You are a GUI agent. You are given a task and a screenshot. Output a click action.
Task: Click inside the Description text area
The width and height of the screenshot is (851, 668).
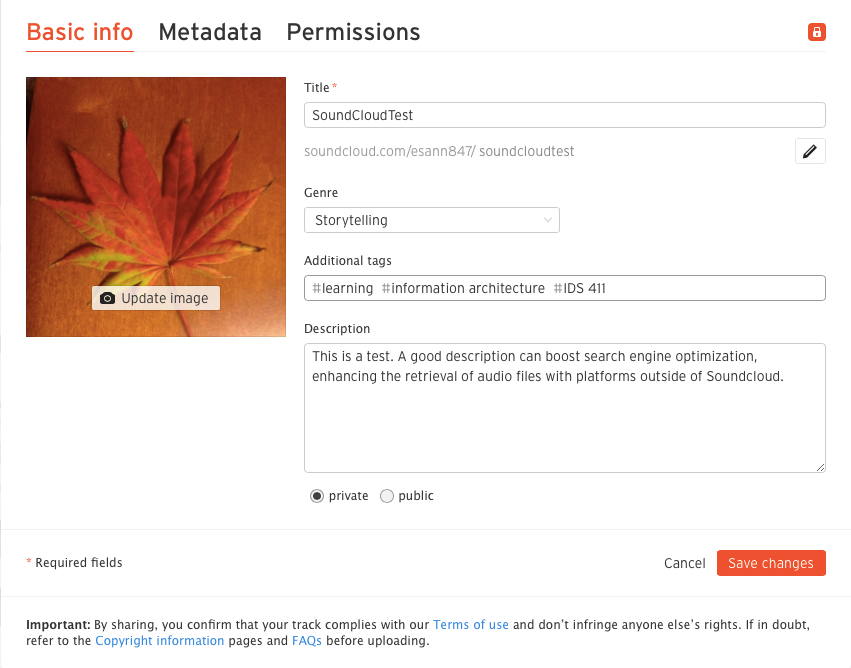click(x=564, y=420)
